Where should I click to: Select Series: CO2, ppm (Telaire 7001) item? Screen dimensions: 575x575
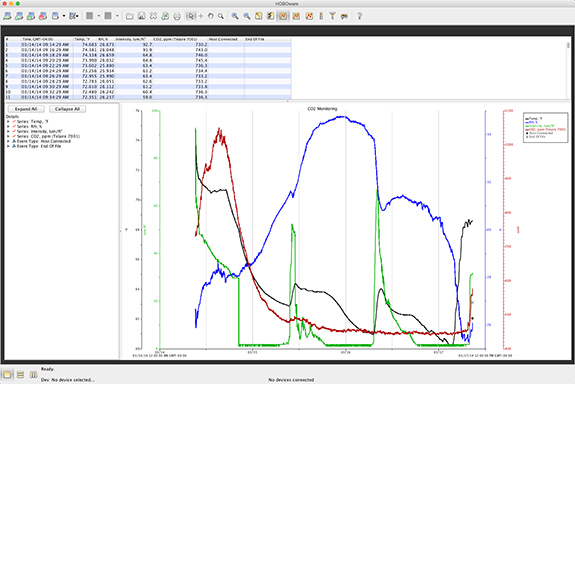48,136
